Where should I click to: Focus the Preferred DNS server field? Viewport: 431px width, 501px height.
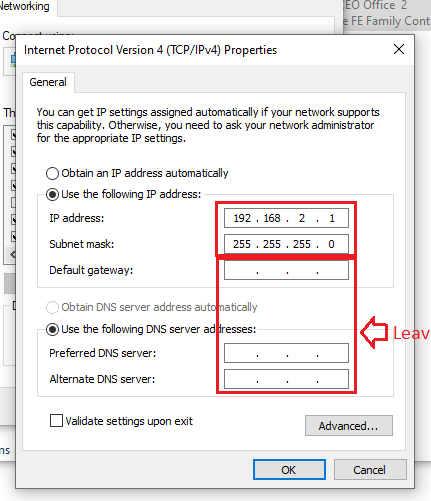[286, 353]
